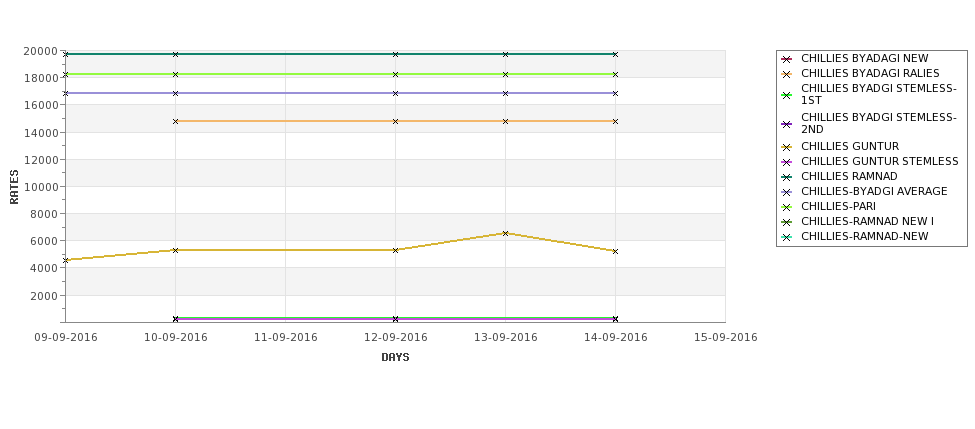Click the Pari data point on 12-09-2016

point(395,75)
